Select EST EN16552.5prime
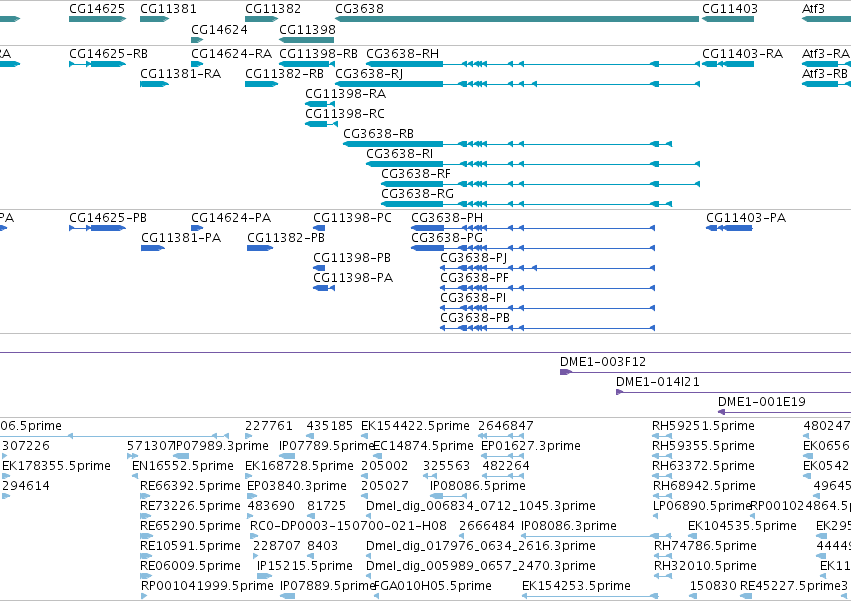The image size is (851, 601). click(183, 466)
